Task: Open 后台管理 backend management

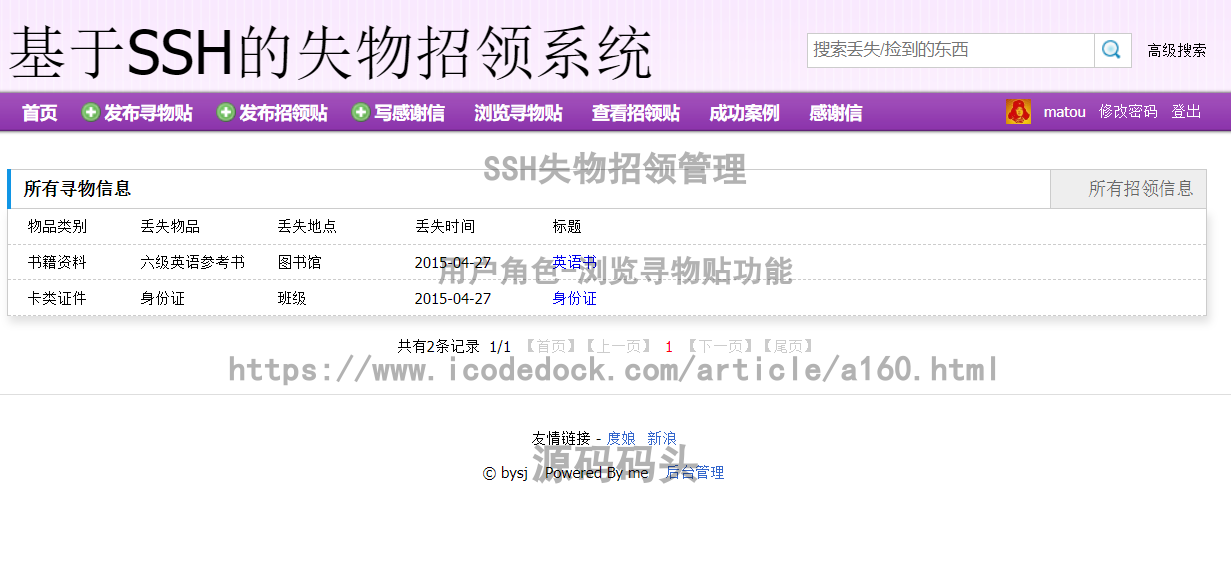Action: [x=694, y=472]
